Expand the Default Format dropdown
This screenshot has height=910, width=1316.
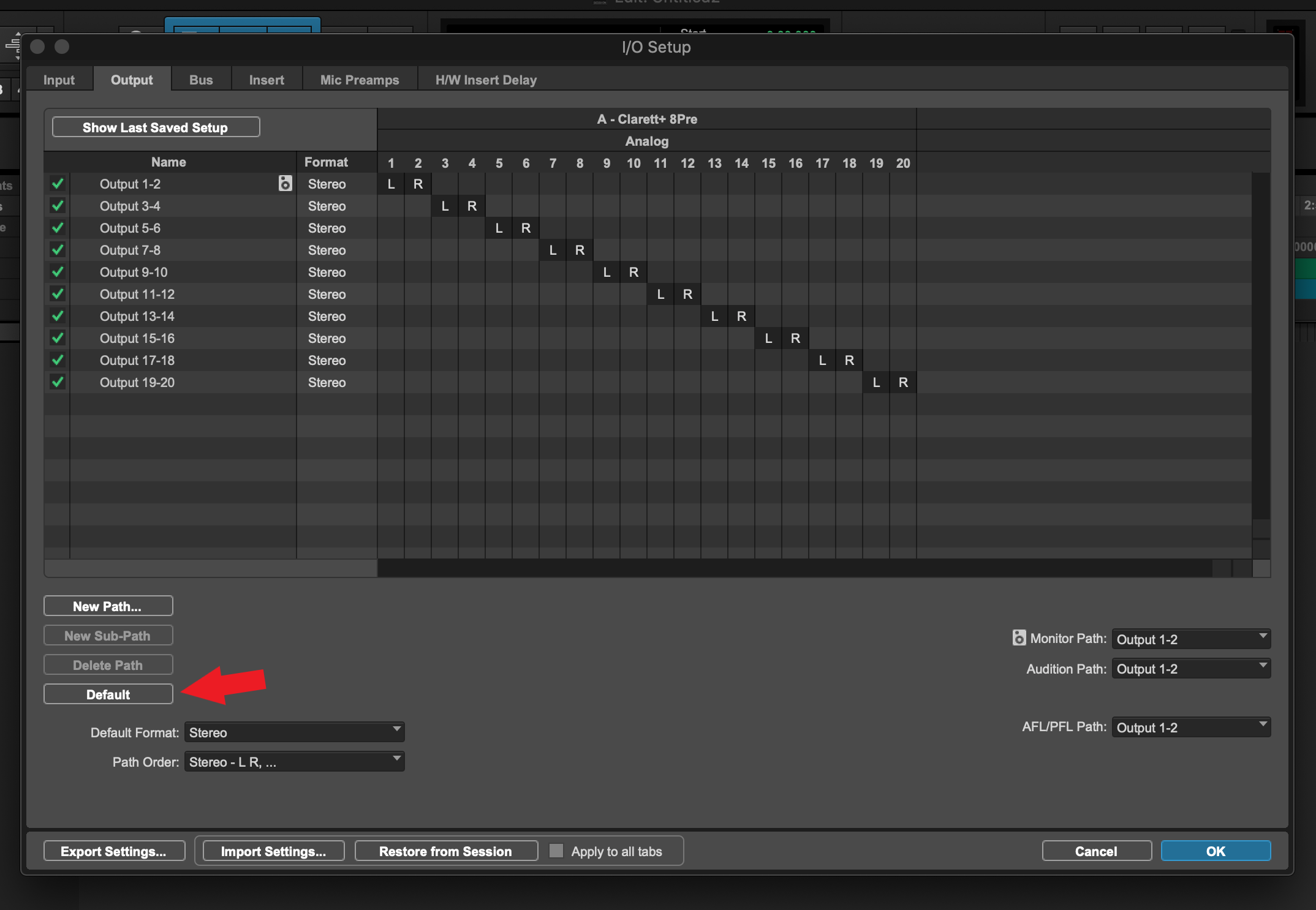(x=294, y=732)
